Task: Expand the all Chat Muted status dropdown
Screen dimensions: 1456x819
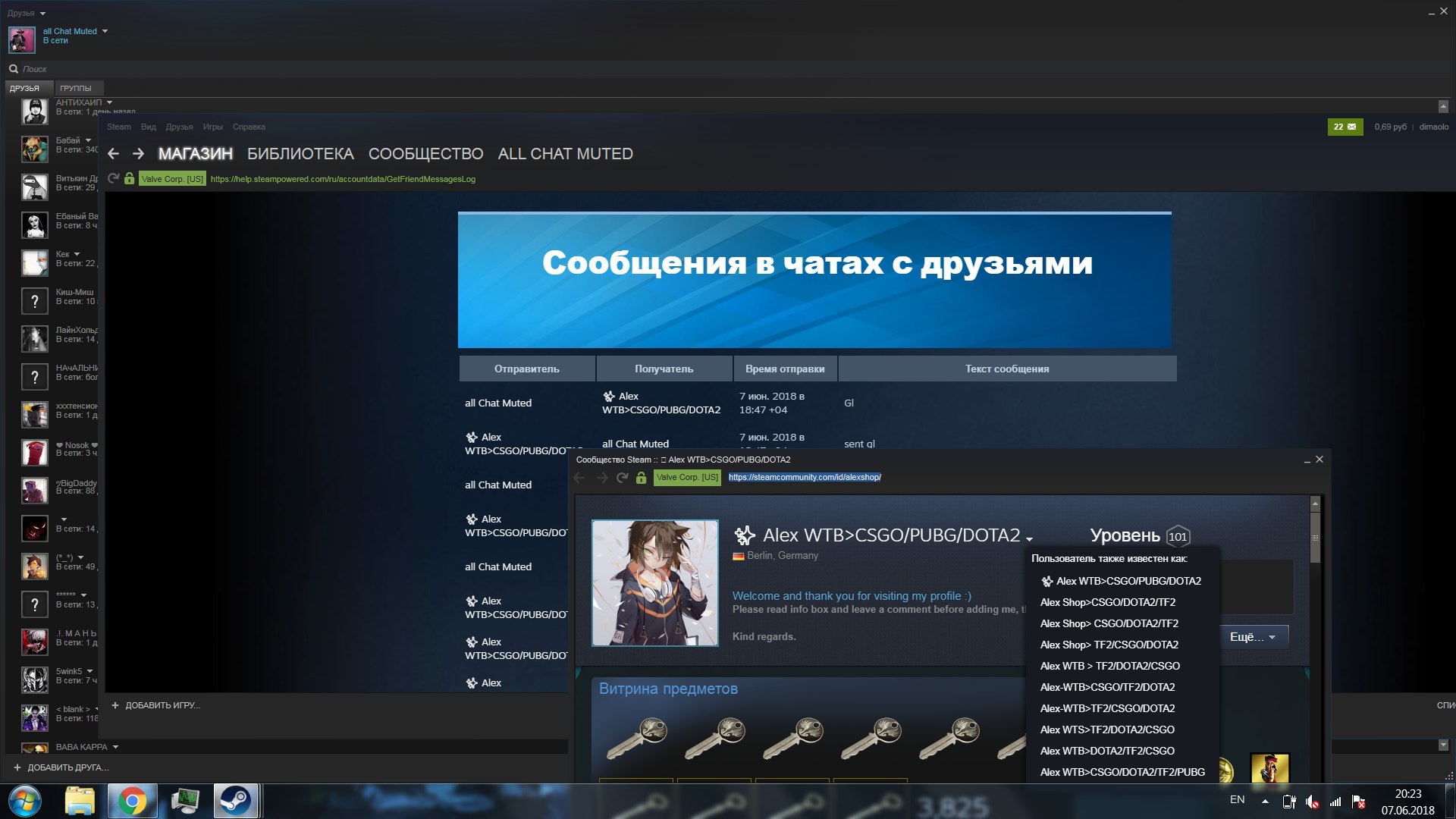Action: pyautogui.click(x=105, y=32)
